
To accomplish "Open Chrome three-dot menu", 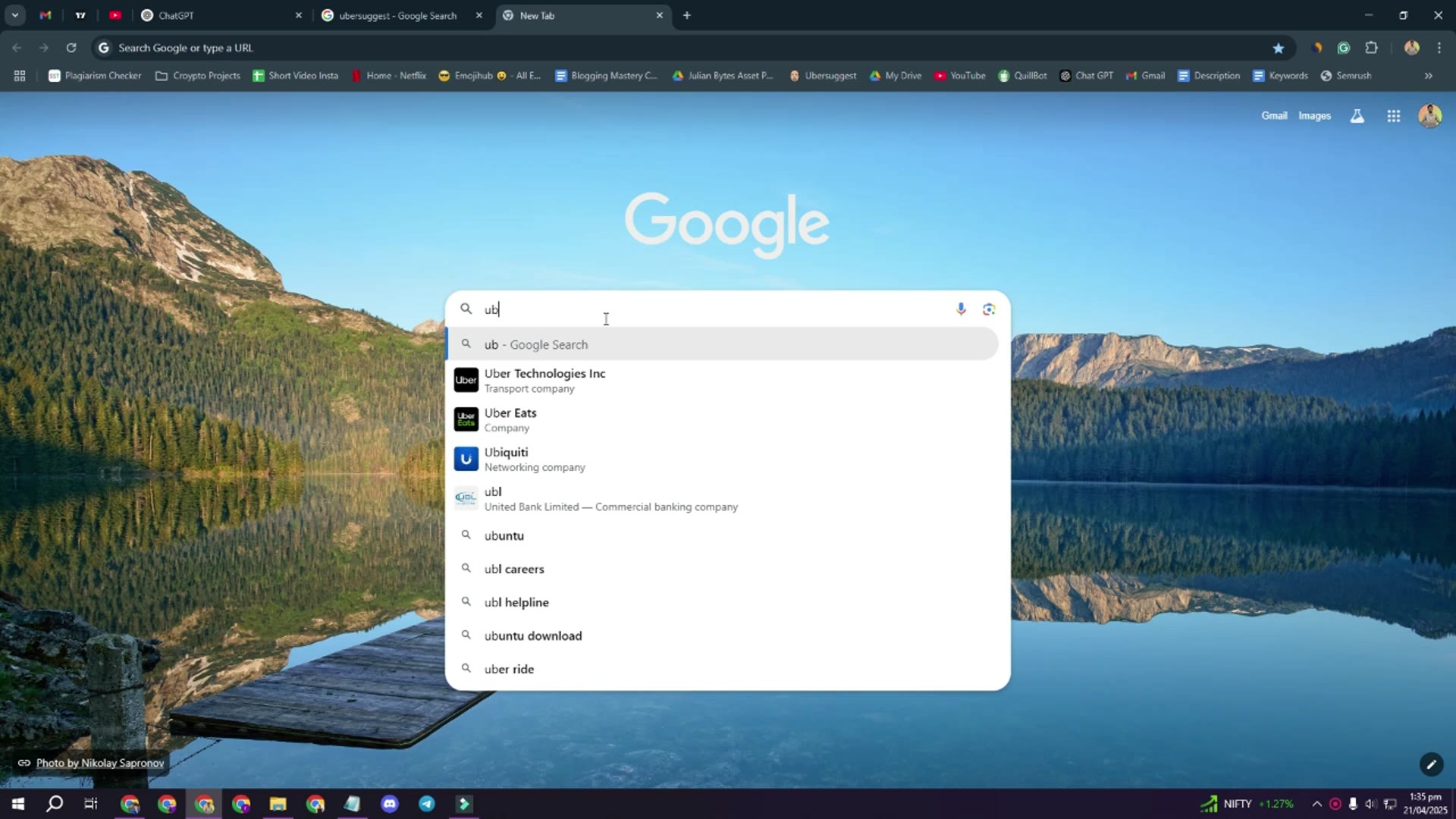I will tap(1439, 48).
